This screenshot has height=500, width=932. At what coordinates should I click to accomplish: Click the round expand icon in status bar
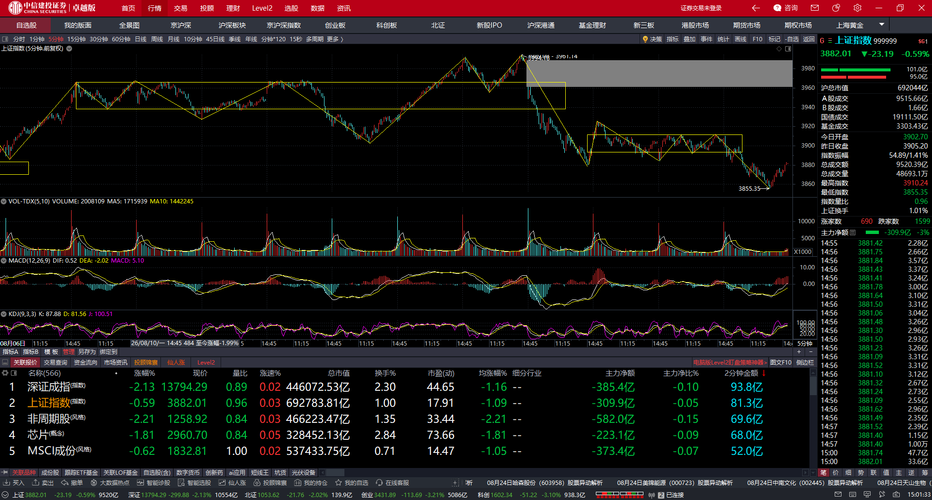click(5, 495)
